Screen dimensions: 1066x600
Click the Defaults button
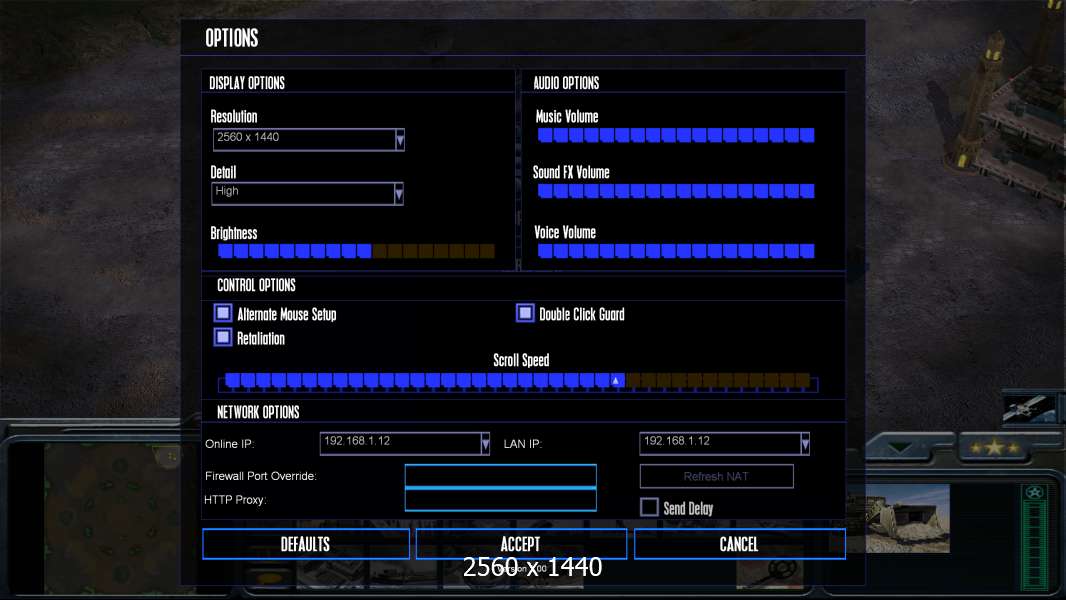306,544
